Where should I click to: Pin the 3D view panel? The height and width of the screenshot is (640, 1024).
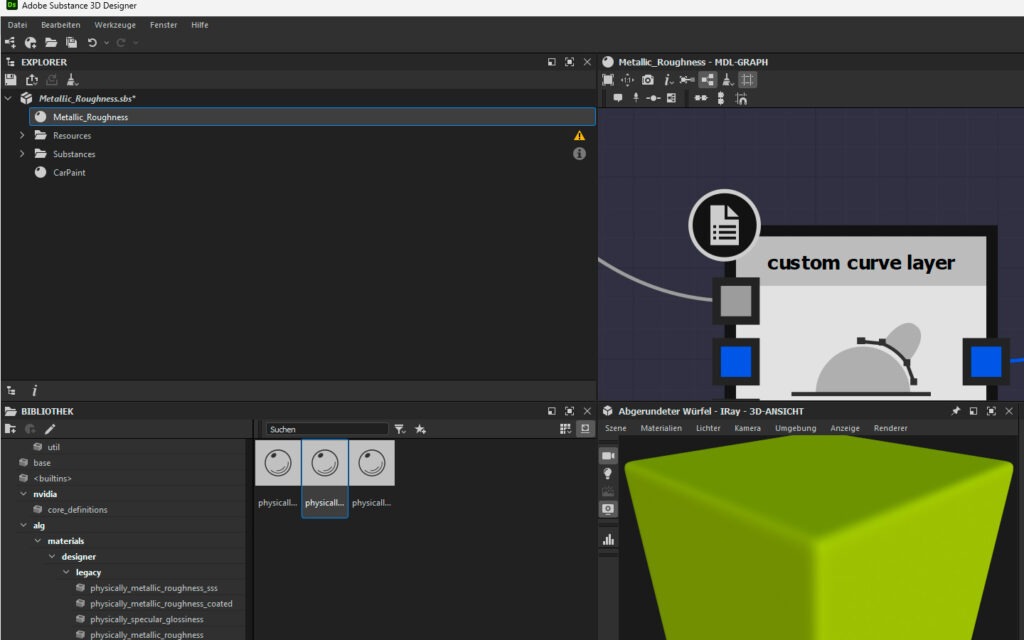click(x=955, y=411)
